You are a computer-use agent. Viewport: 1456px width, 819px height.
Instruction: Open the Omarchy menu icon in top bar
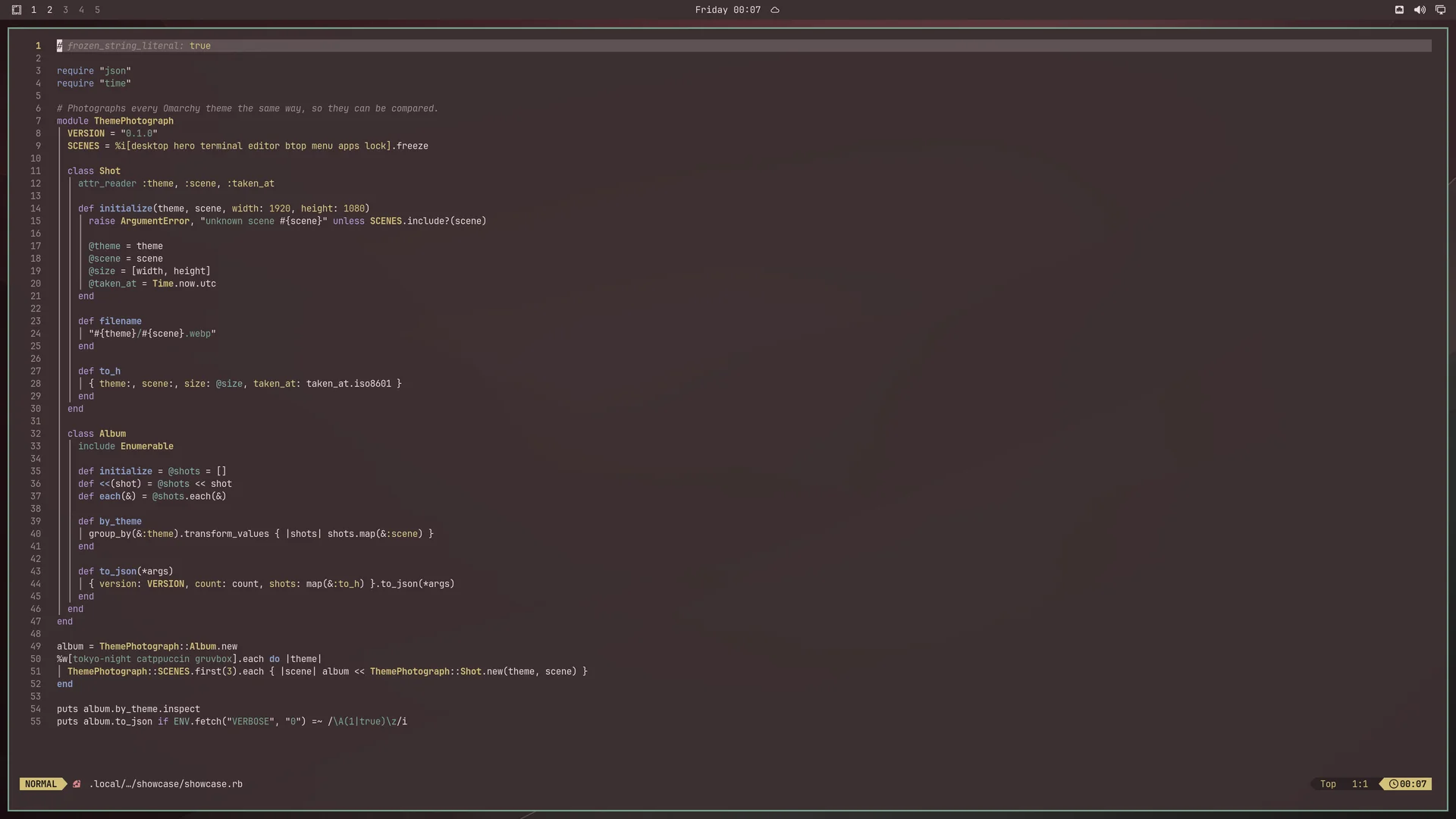(17, 10)
